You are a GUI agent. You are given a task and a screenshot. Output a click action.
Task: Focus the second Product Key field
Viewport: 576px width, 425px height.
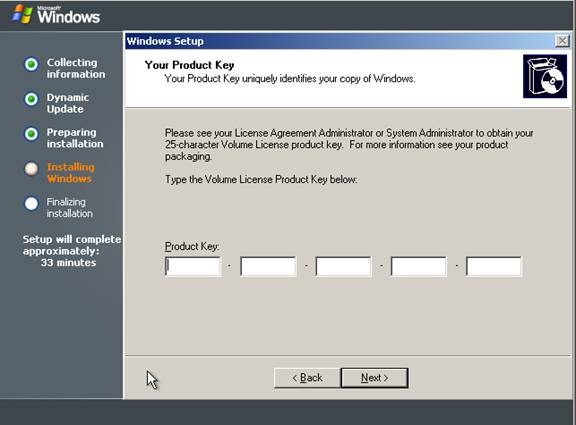pos(268,266)
